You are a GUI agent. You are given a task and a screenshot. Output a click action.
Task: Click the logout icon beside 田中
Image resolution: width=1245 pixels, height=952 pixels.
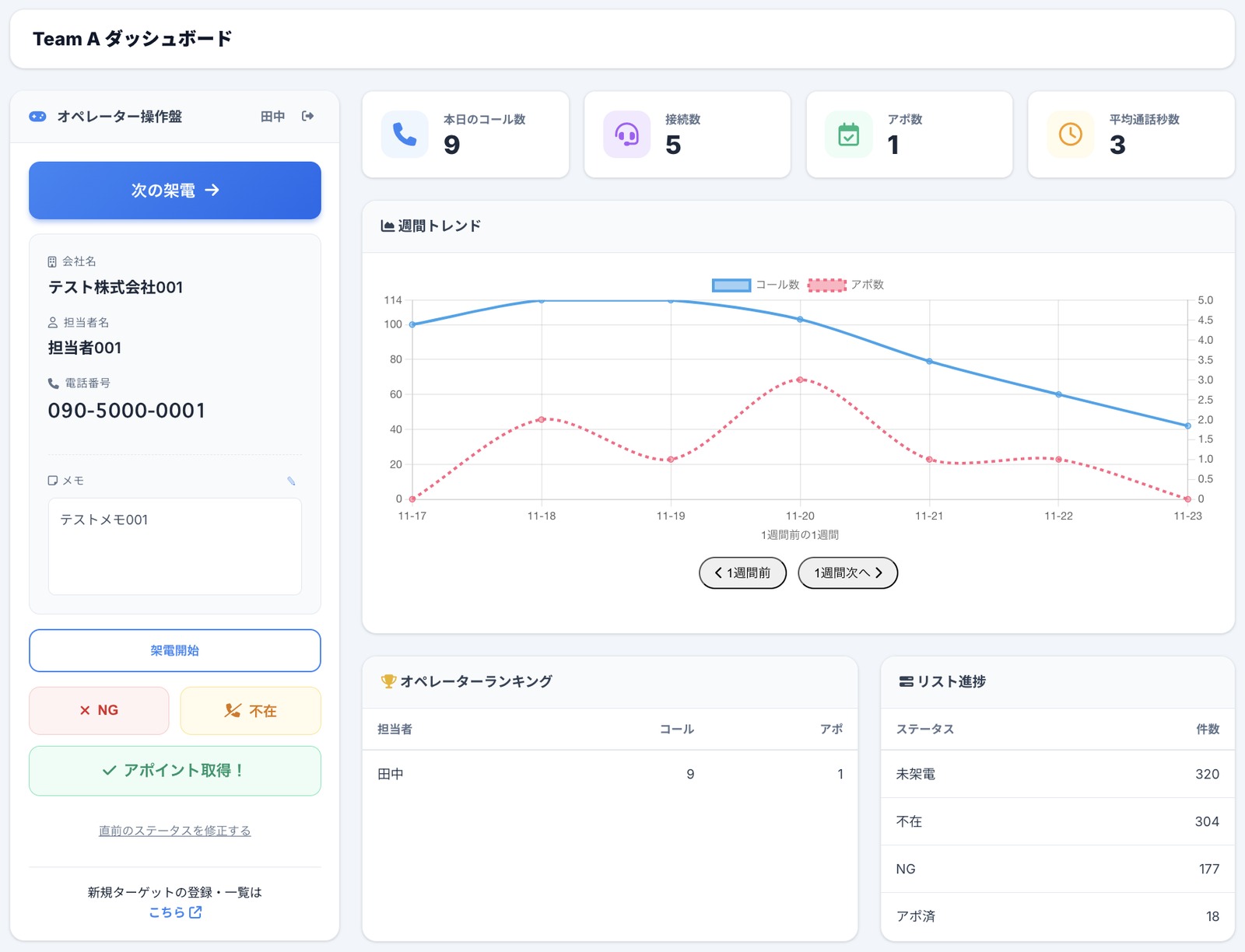(308, 116)
